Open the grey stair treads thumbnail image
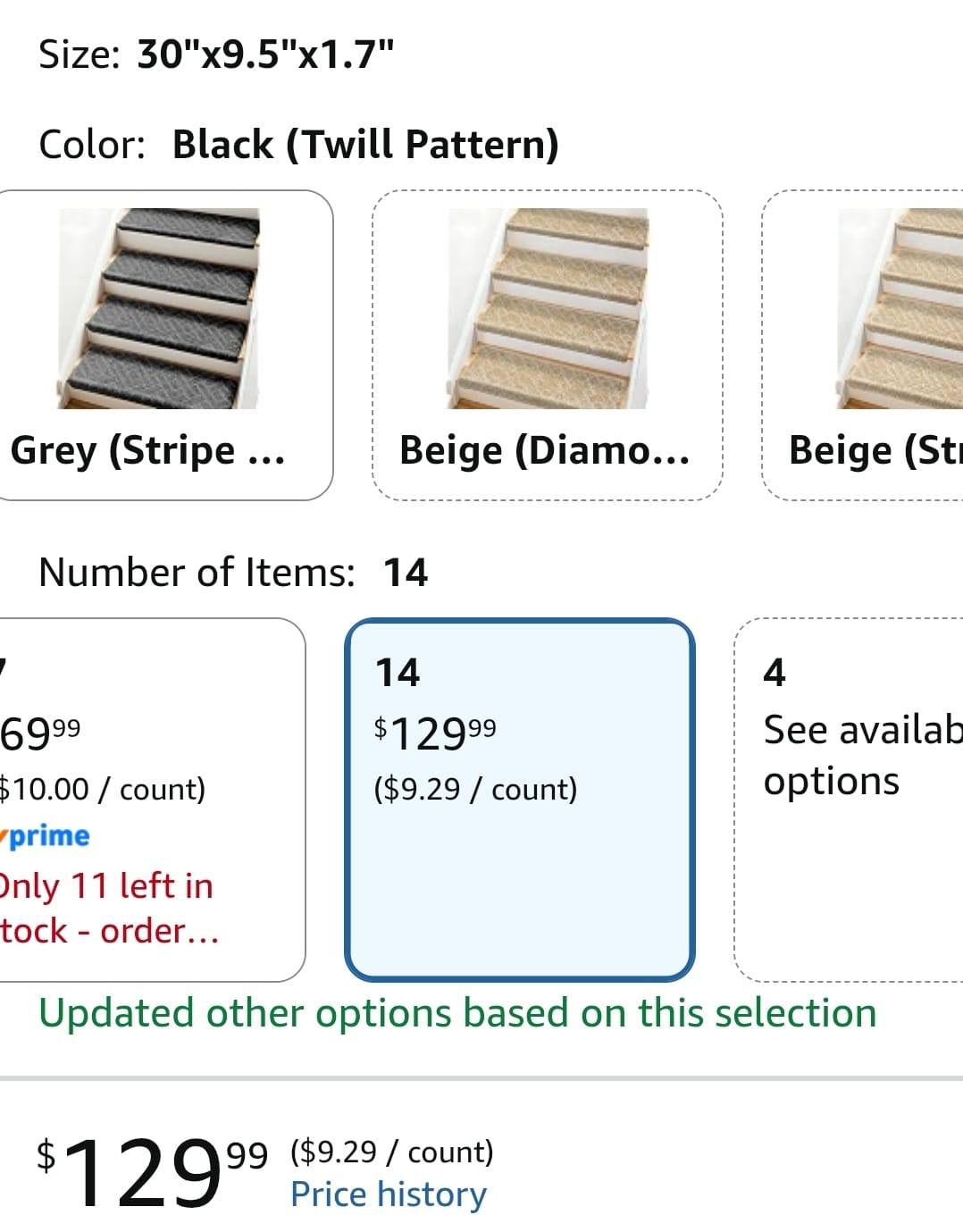963x1232 pixels. [x=159, y=308]
